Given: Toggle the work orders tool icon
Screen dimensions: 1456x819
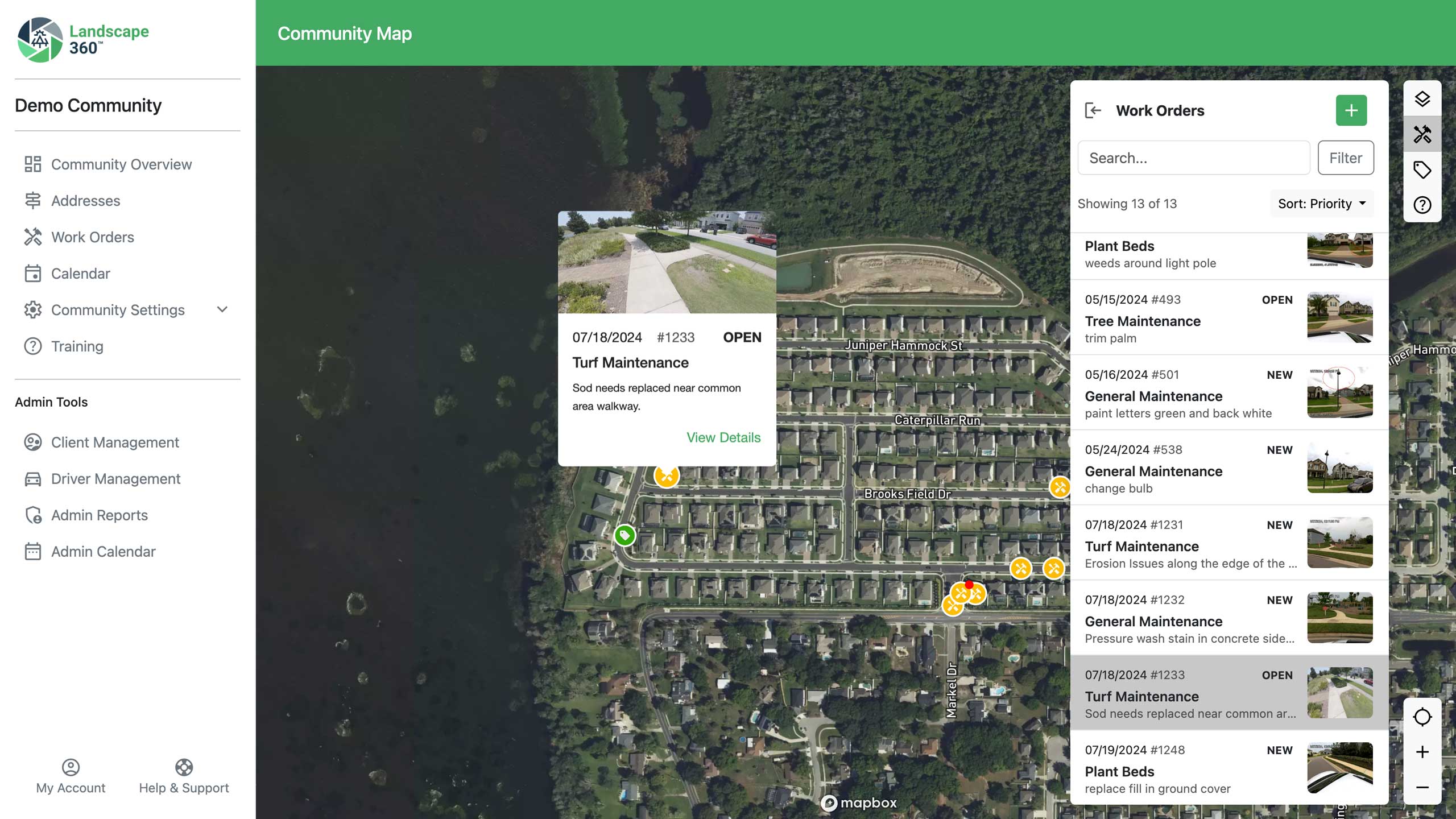Looking at the screenshot, I should 1422,134.
